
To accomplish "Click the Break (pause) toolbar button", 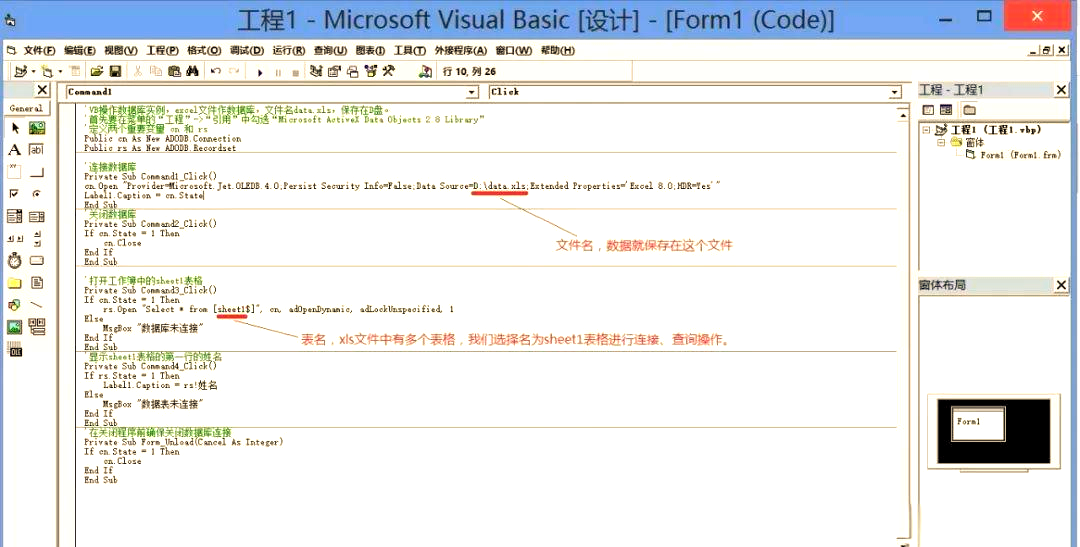I will click(278, 72).
